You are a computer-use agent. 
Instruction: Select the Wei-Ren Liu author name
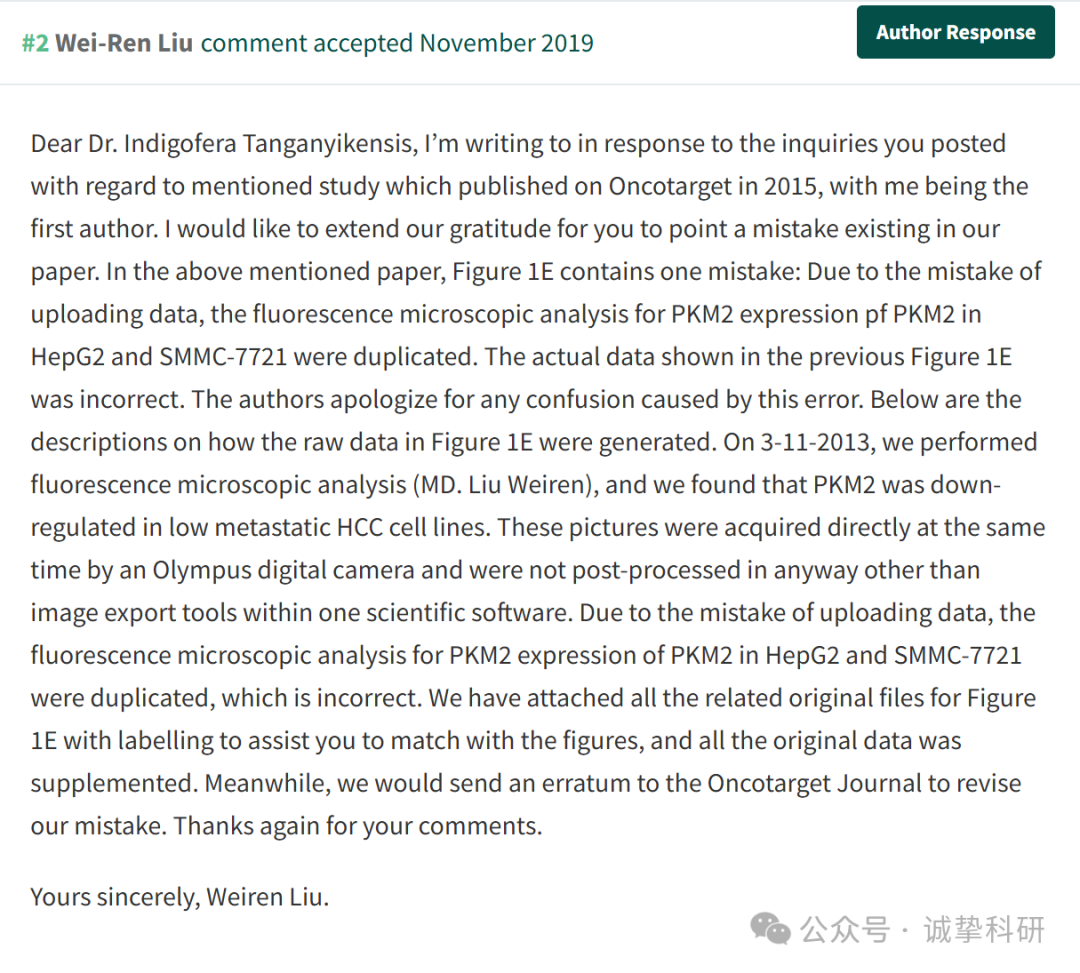click(124, 43)
